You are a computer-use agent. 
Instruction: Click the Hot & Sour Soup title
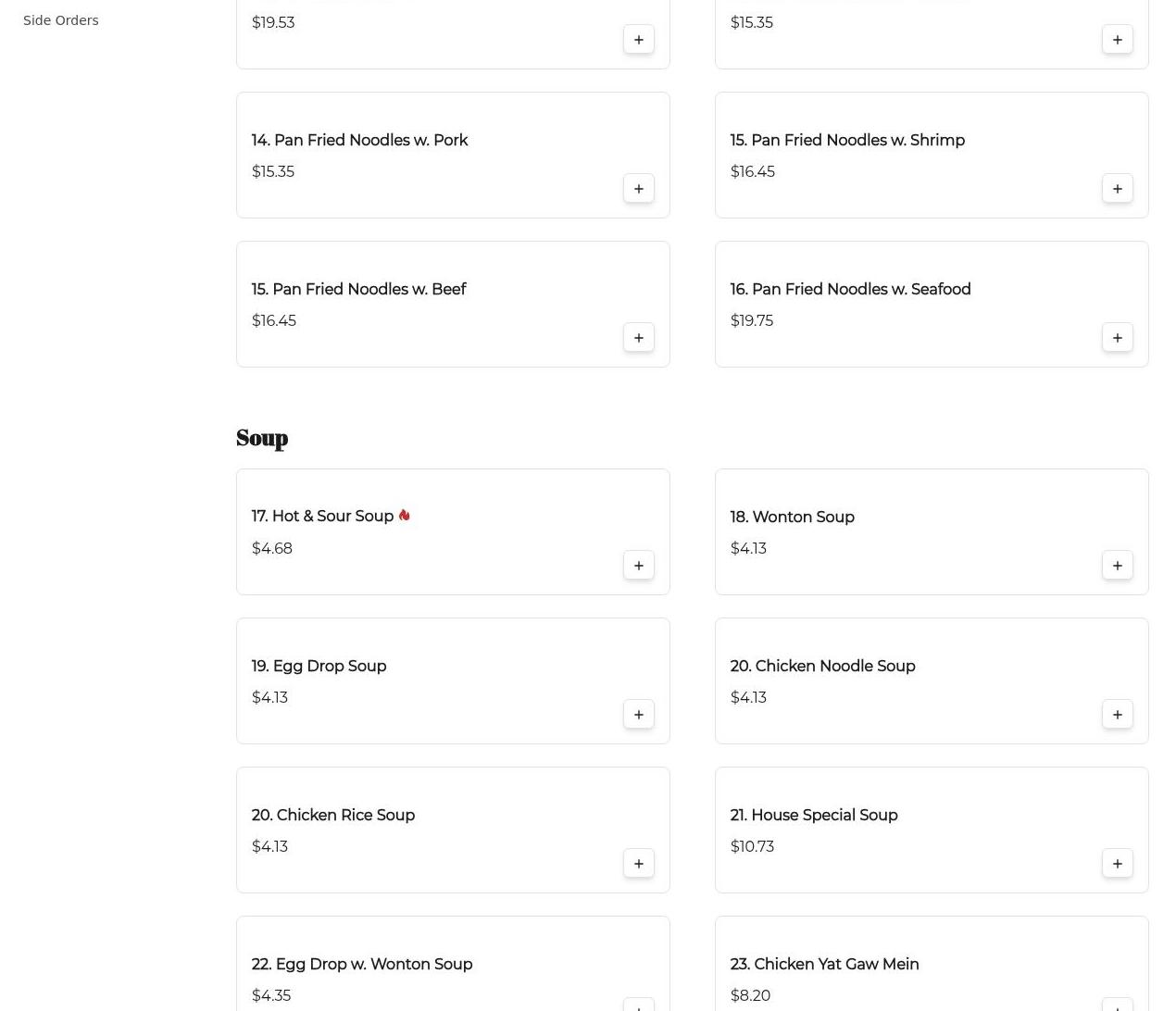point(322,517)
